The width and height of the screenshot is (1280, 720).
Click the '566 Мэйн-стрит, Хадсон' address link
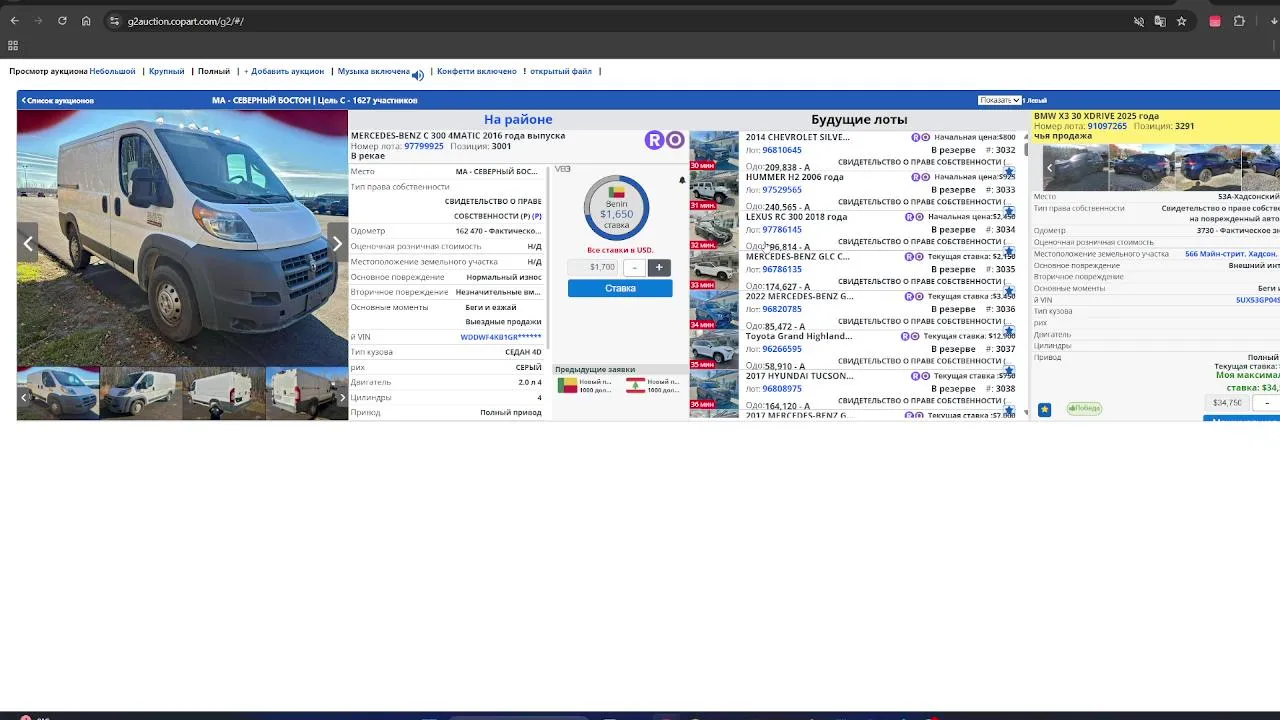click(x=1230, y=254)
